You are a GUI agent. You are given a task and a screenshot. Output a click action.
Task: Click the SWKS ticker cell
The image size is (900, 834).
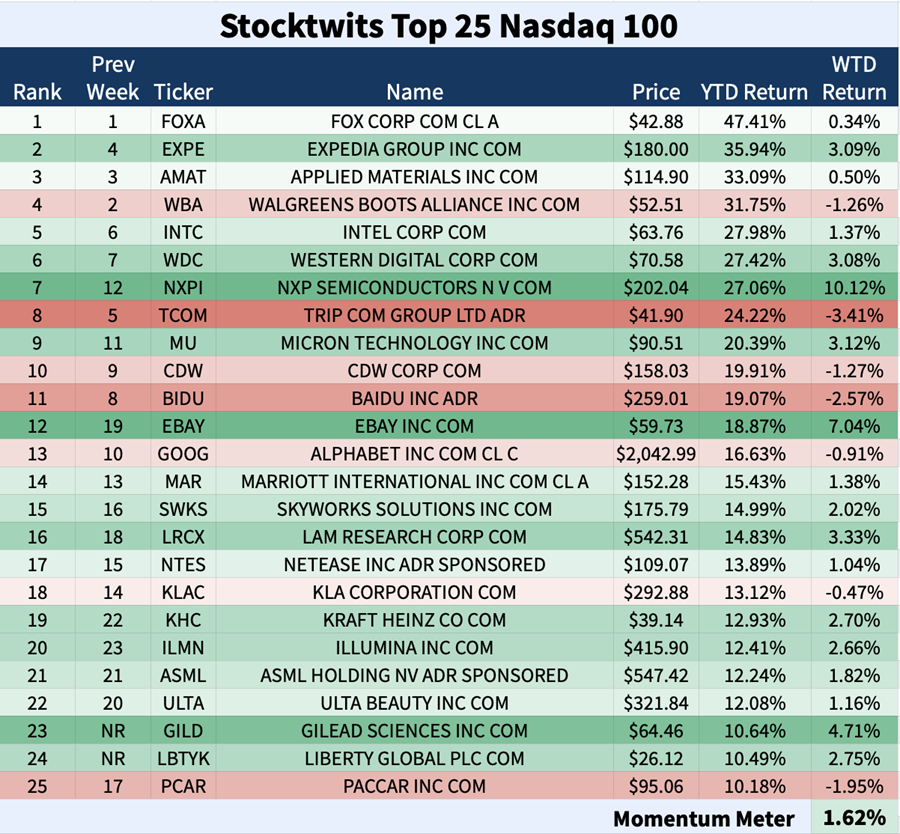click(x=183, y=509)
